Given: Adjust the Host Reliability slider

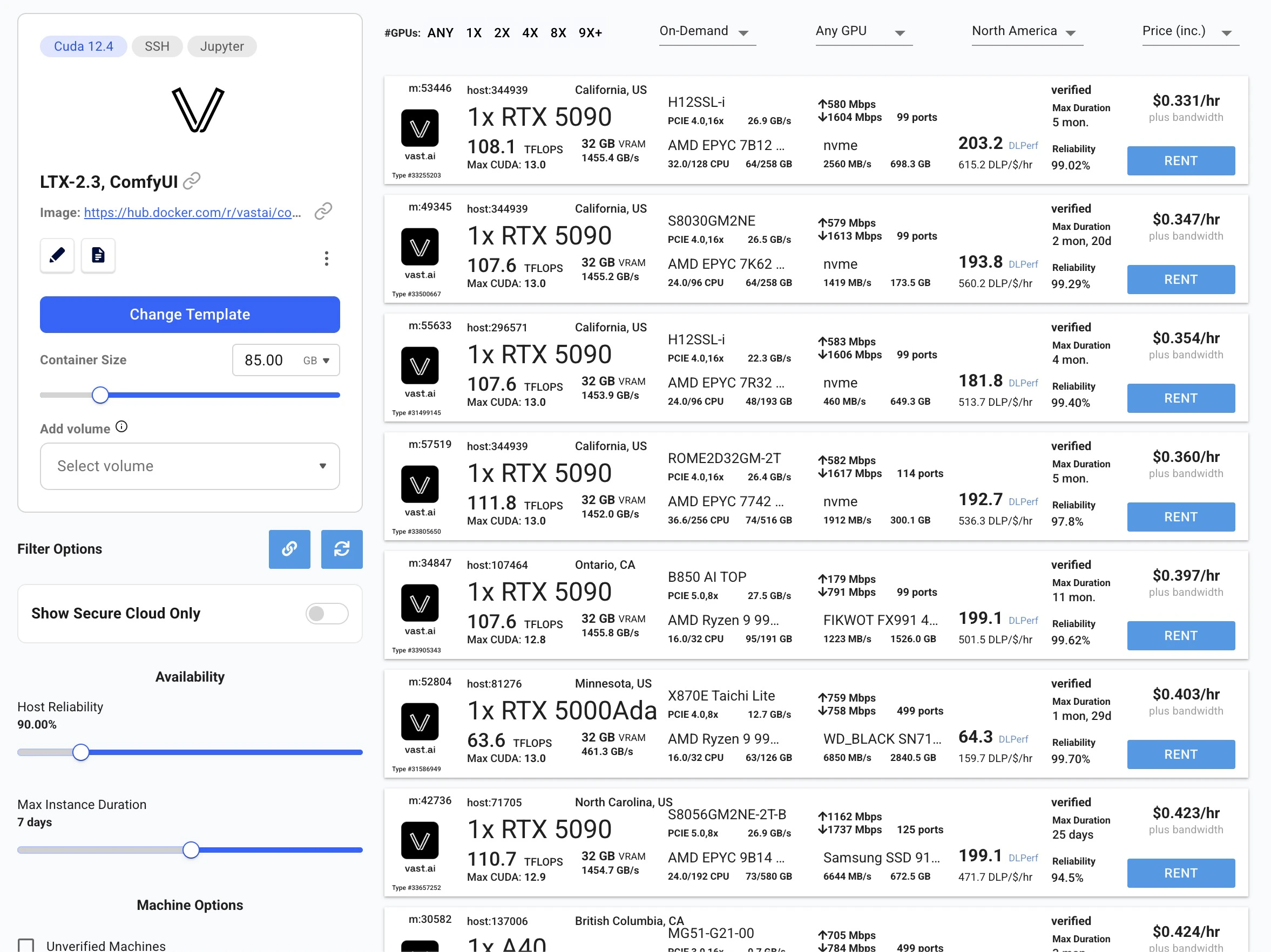Looking at the screenshot, I should click(81, 752).
